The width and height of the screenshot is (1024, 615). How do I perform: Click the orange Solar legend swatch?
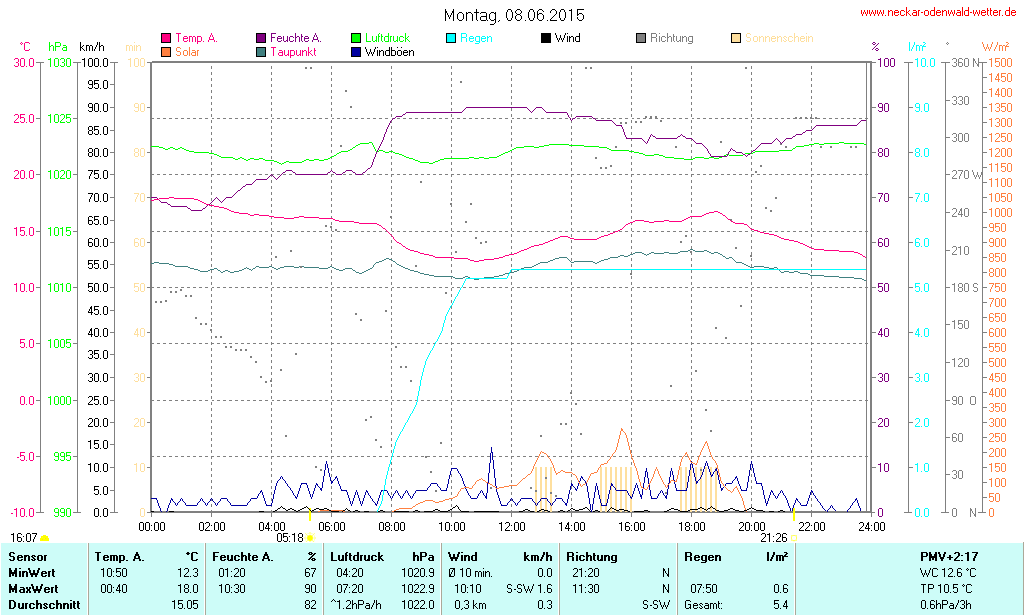click(x=166, y=51)
